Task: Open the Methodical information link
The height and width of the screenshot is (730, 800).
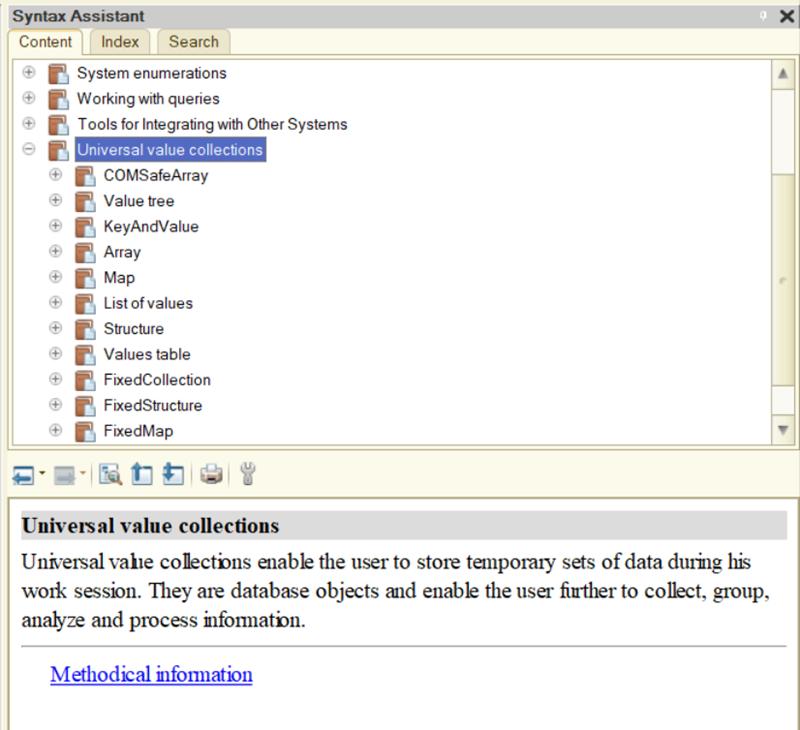Action: point(151,675)
